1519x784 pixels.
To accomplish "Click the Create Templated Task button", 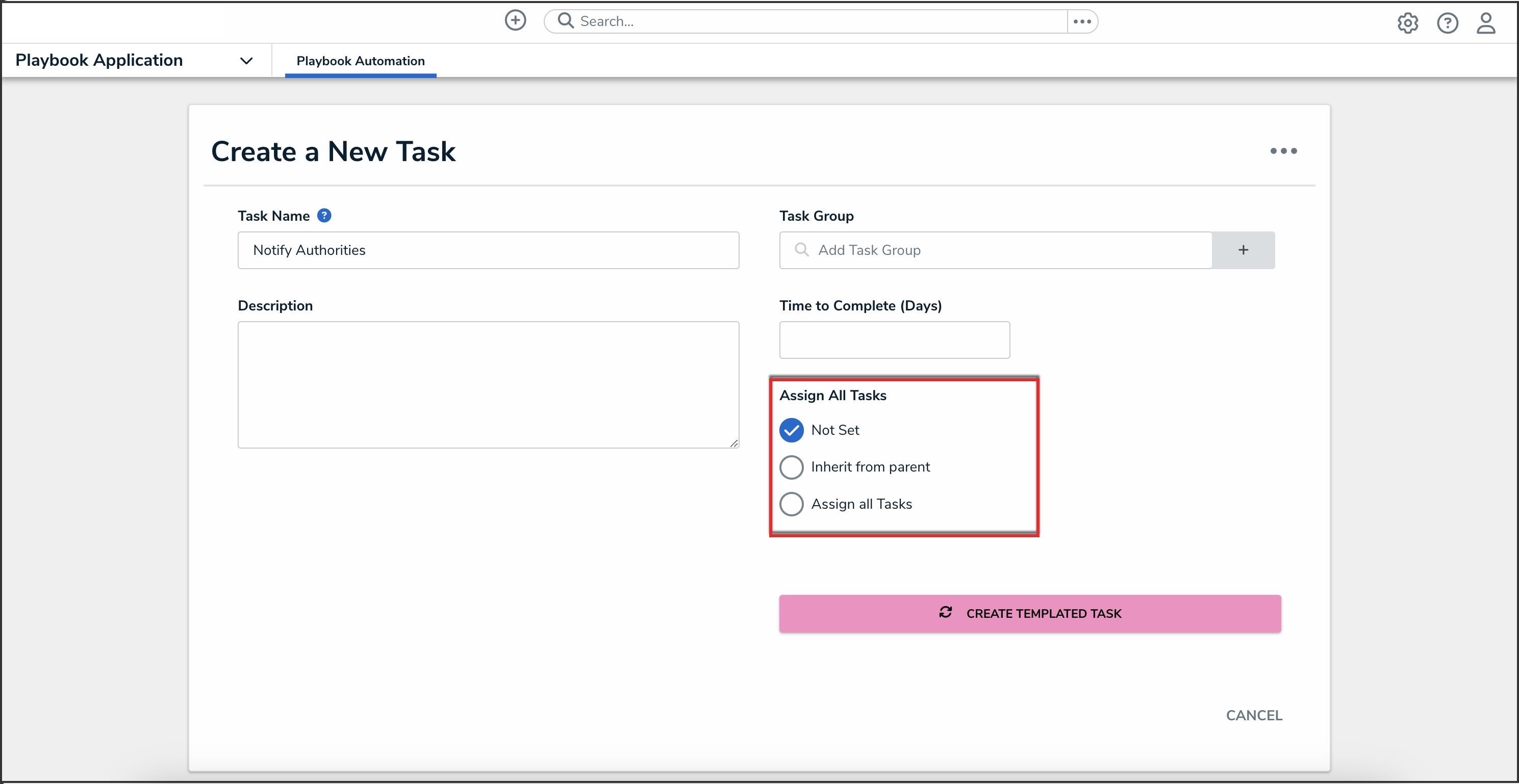I will [1029, 613].
